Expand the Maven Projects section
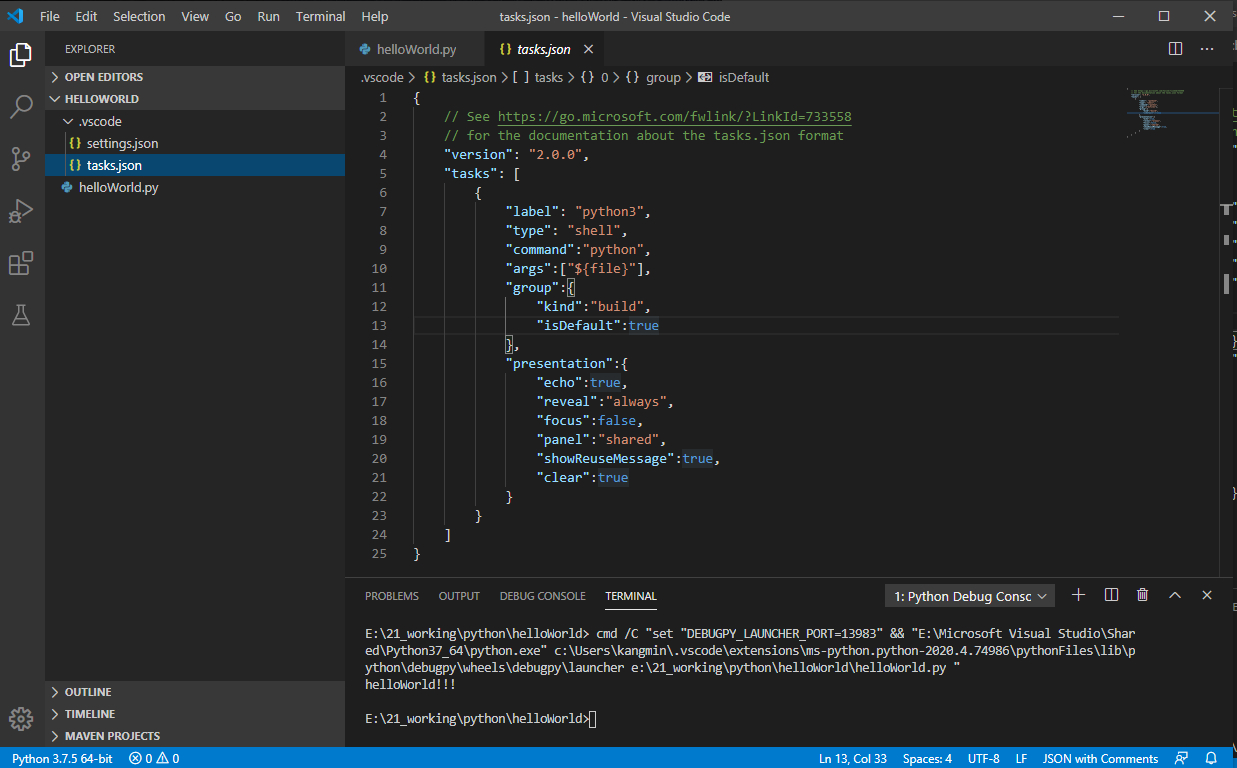Screen dimensions: 1237x768 click(195, 736)
